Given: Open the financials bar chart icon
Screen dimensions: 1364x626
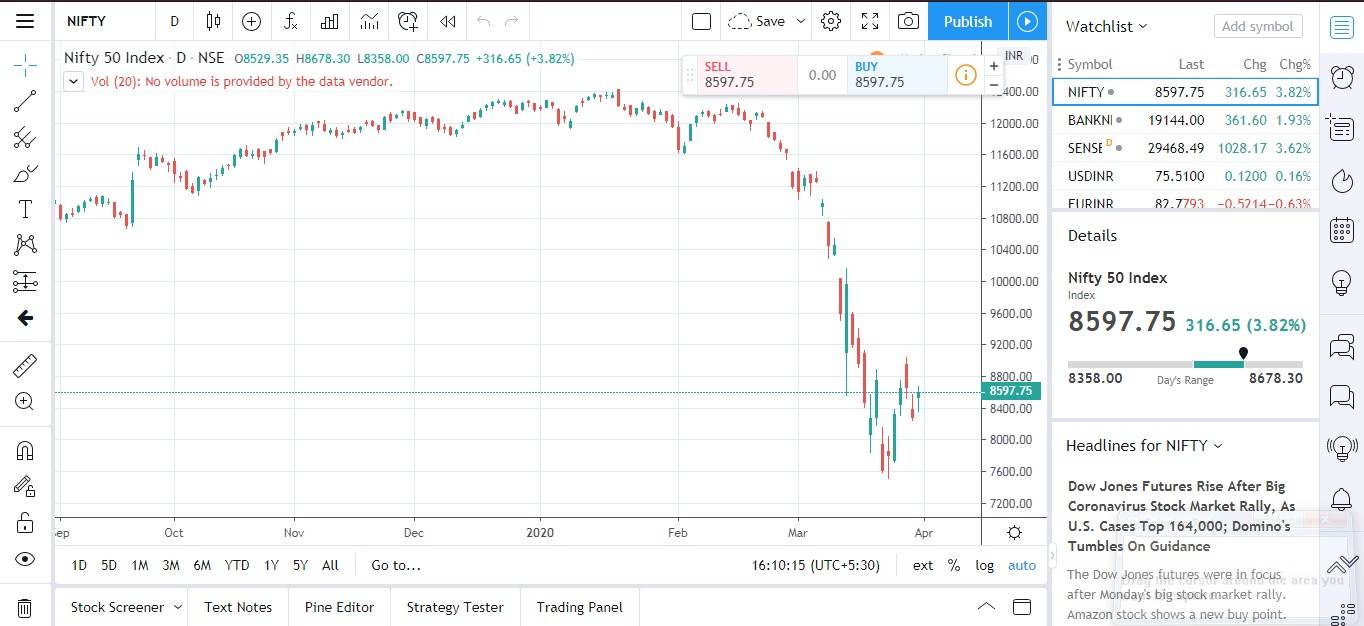Looking at the screenshot, I should coord(329,21).
